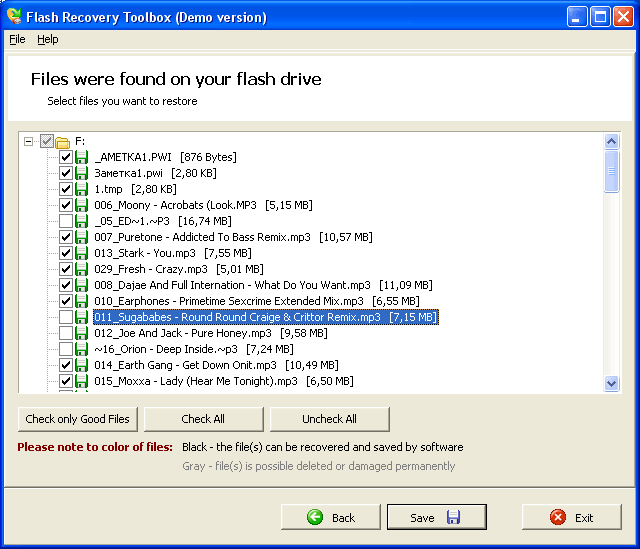
Task: Click the F: drive folder icon
Action: point(62,142)
